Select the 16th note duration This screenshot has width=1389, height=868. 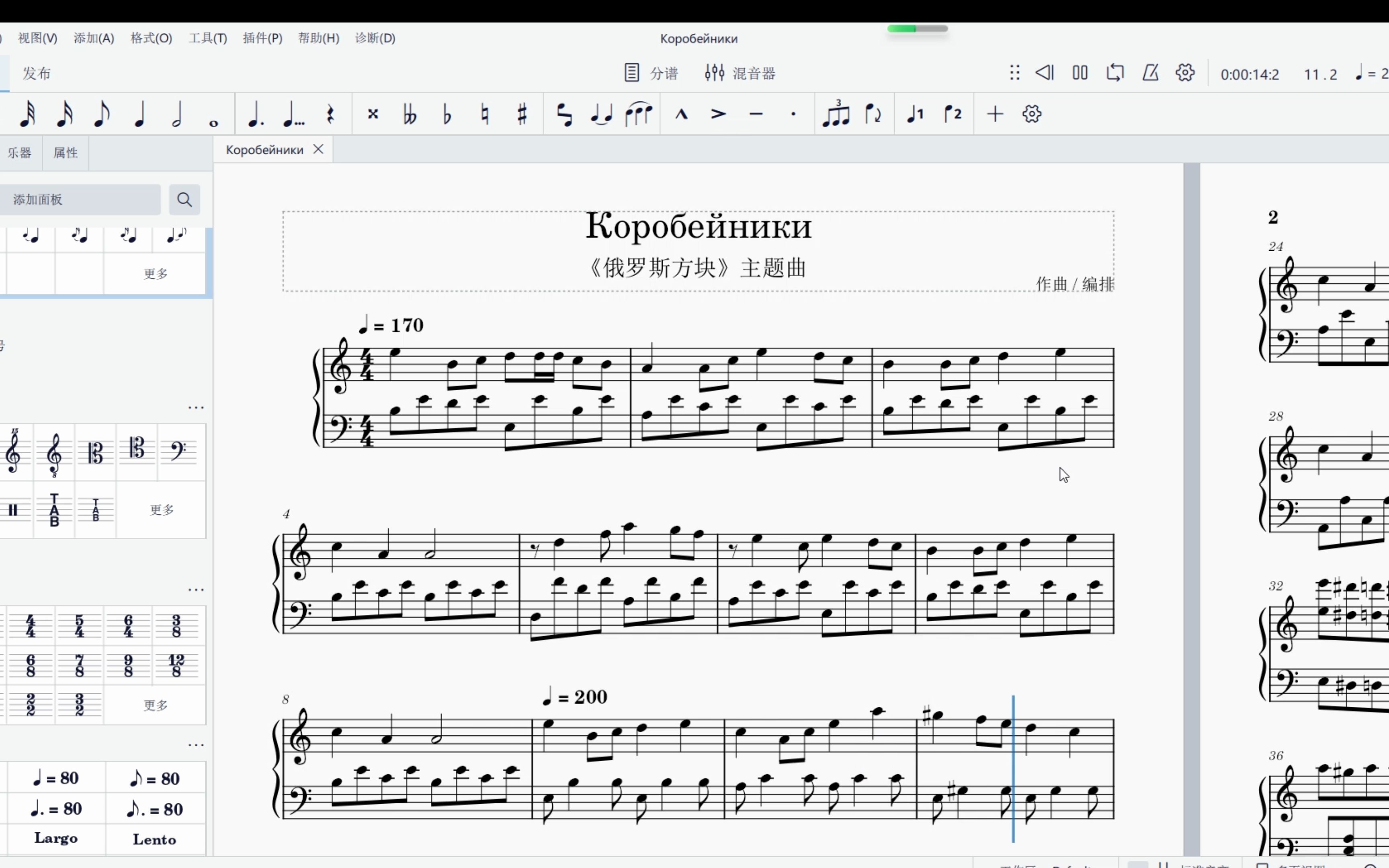(64, 114)
